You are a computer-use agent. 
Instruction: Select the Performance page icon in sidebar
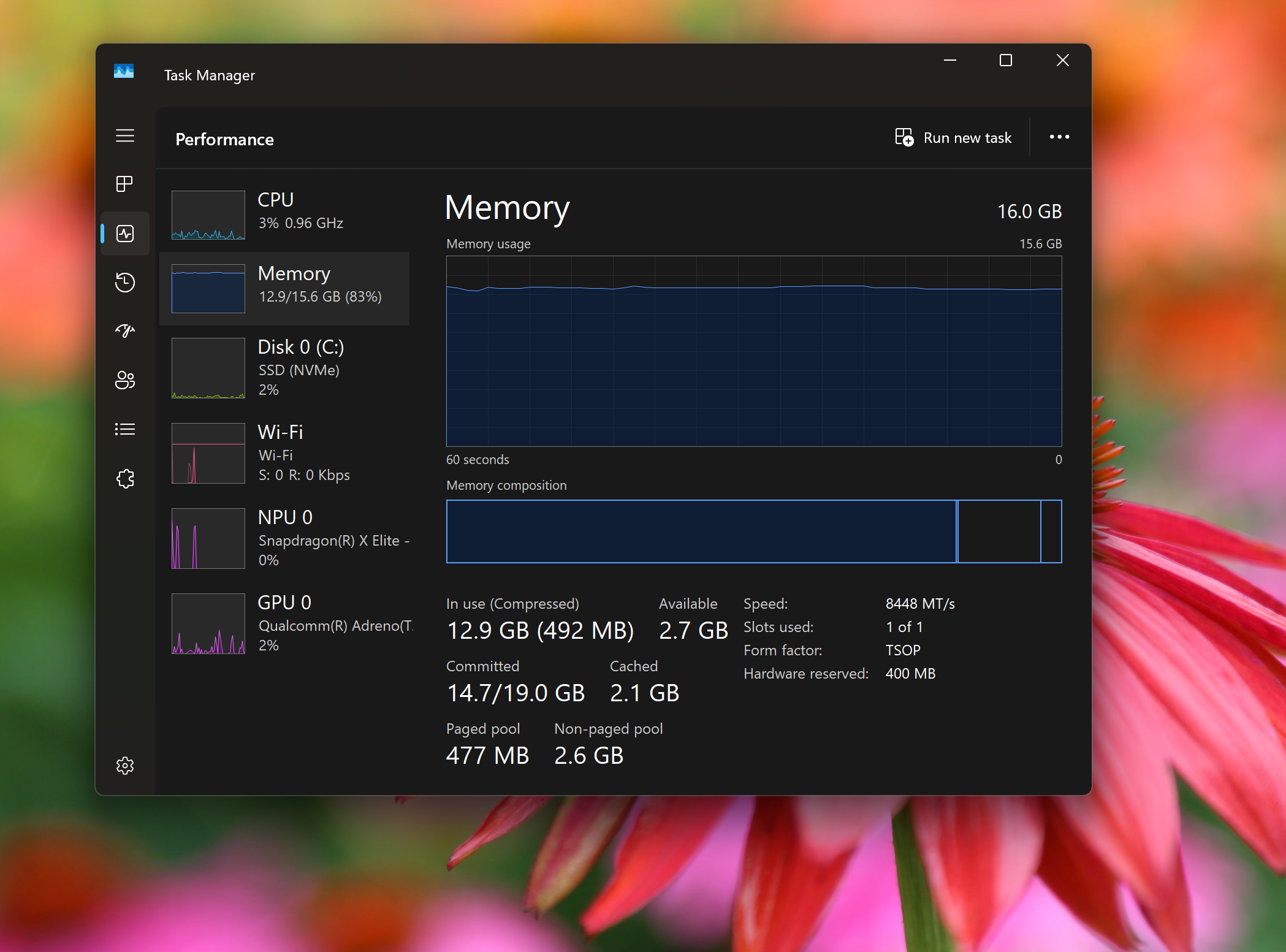[x=125, y=234]
